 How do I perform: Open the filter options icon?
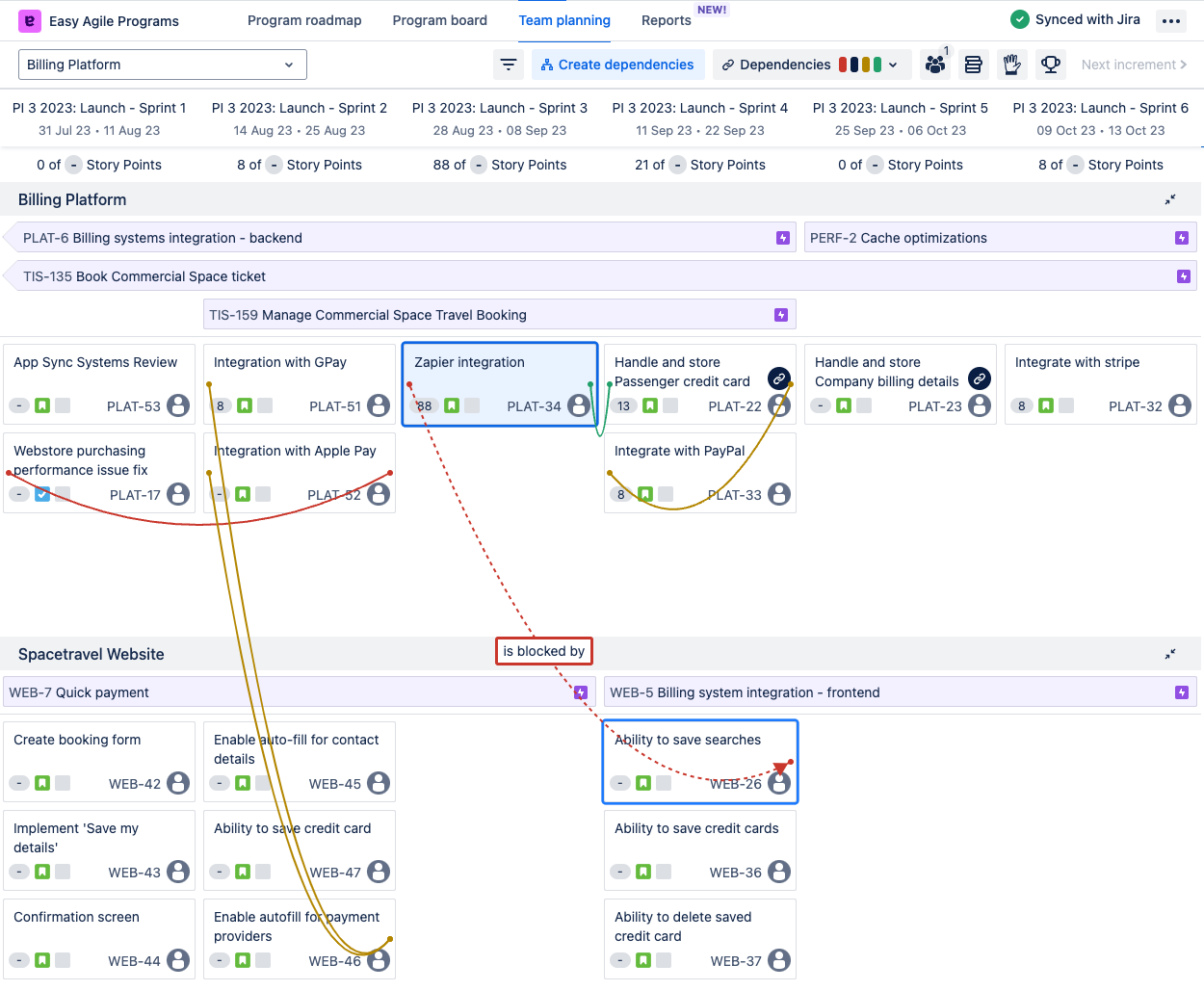tap(509, 65)
